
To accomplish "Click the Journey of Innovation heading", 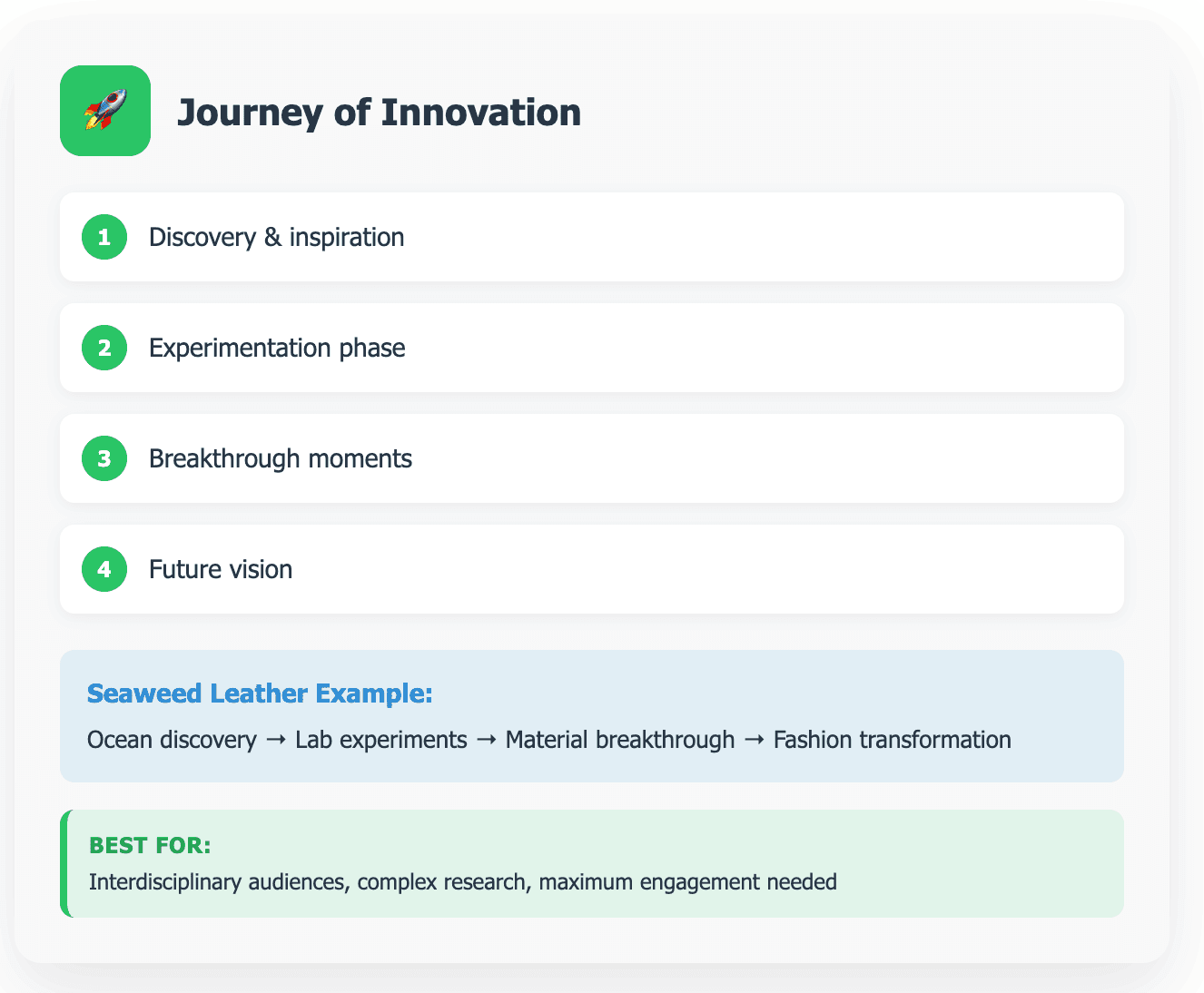I will coord(379,113).
